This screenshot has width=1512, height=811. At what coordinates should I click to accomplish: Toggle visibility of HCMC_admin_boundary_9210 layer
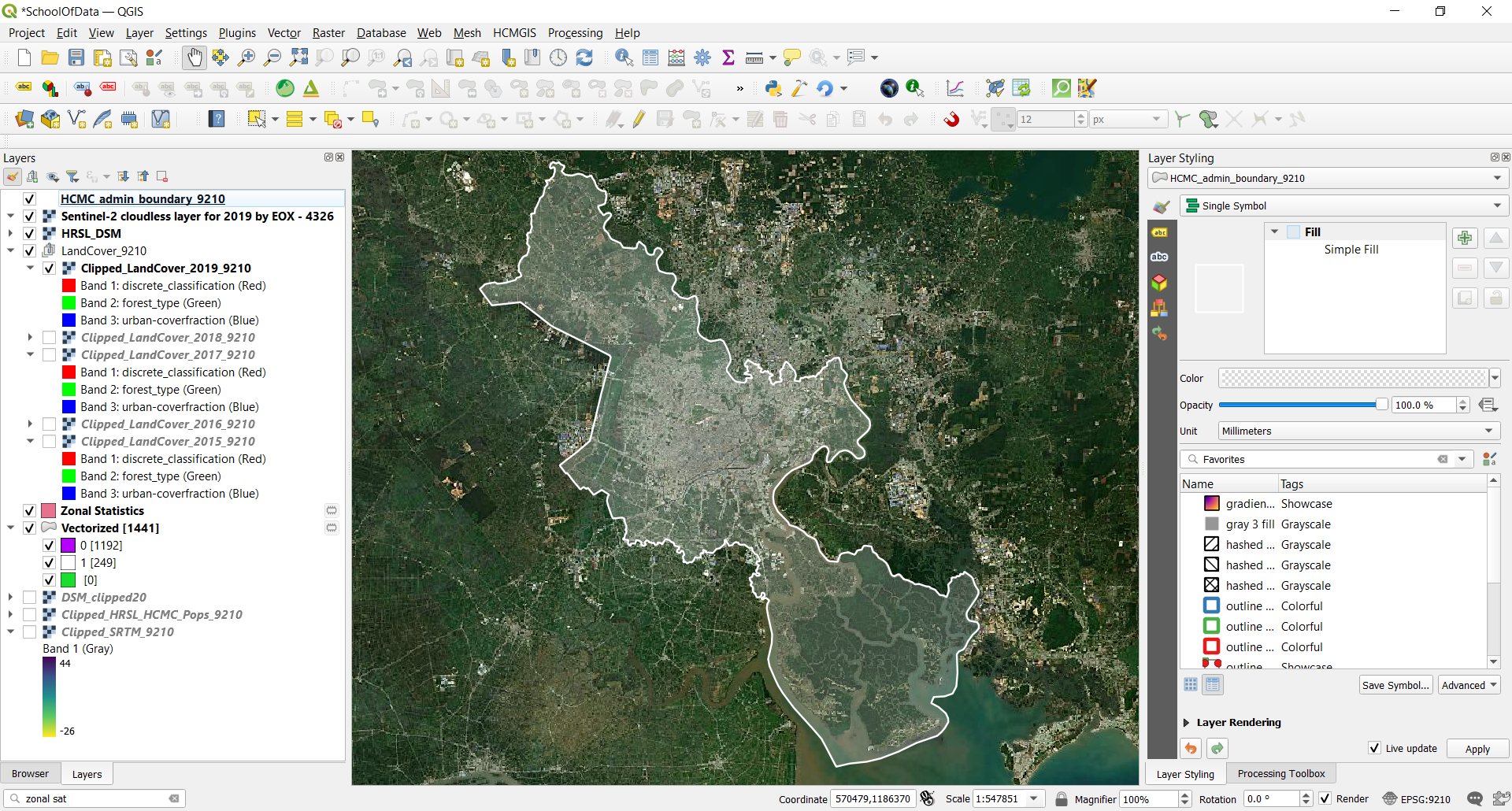coord(30,199)
